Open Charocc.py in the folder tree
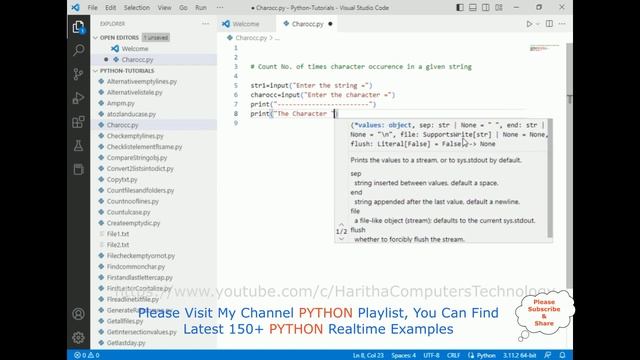The width and height of the screenshot is (640, 360). point(122,125)
